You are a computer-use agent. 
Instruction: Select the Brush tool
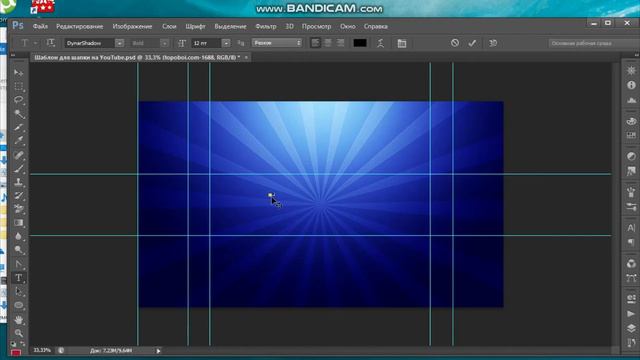[18, 169]
